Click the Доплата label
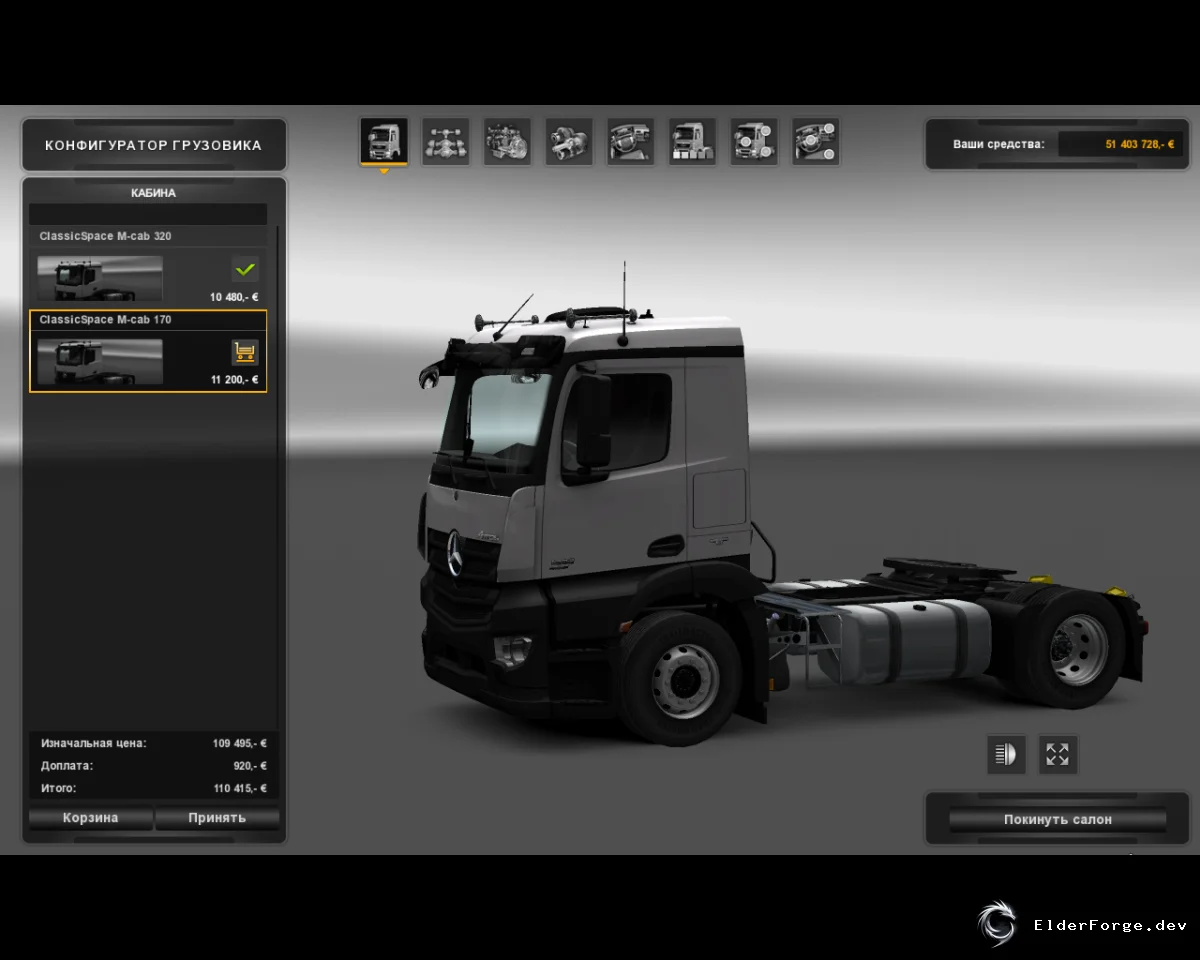The height and width of the screenshot is (960, 1200). (67, 766)
